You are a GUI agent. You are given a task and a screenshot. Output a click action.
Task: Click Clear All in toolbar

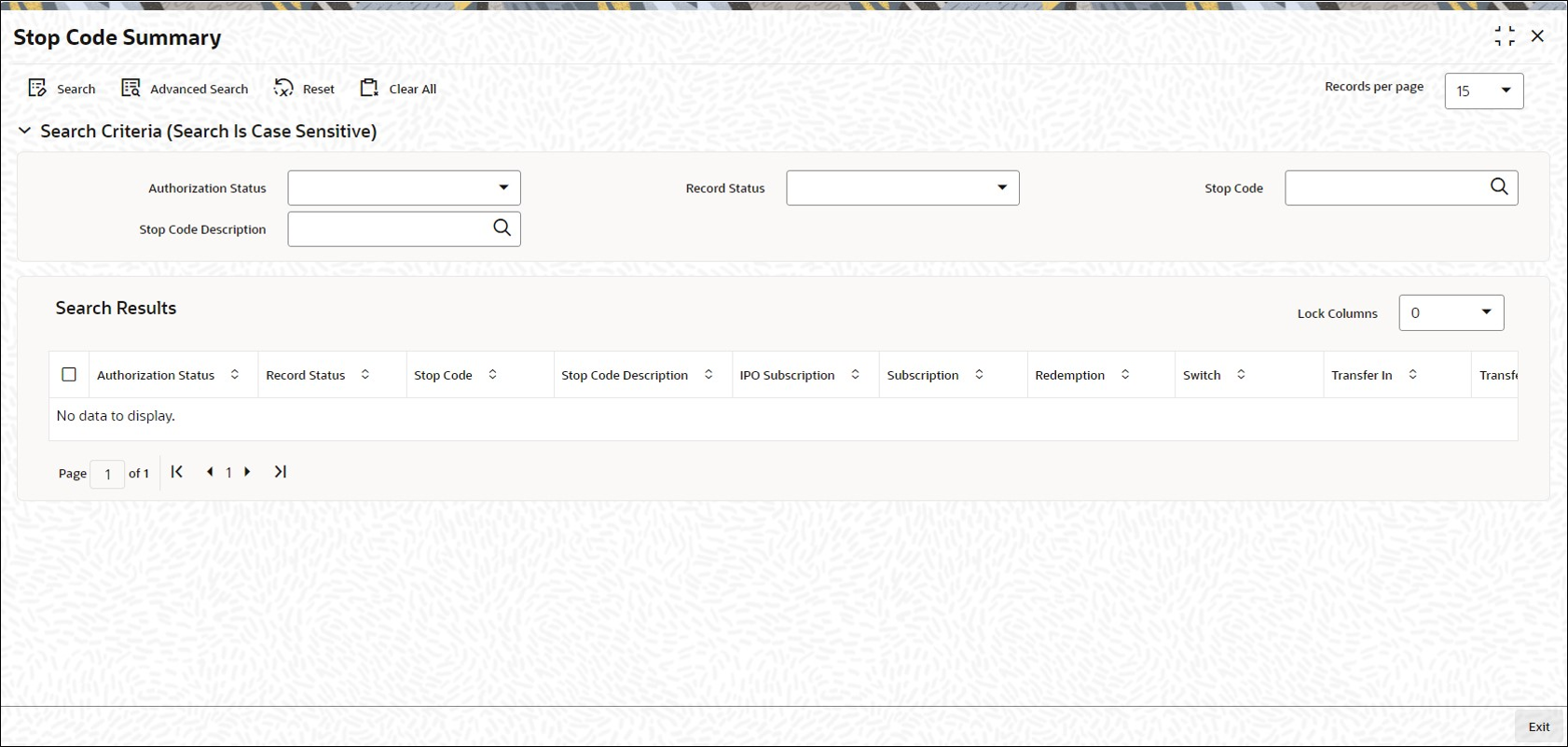tap(398, 89)
